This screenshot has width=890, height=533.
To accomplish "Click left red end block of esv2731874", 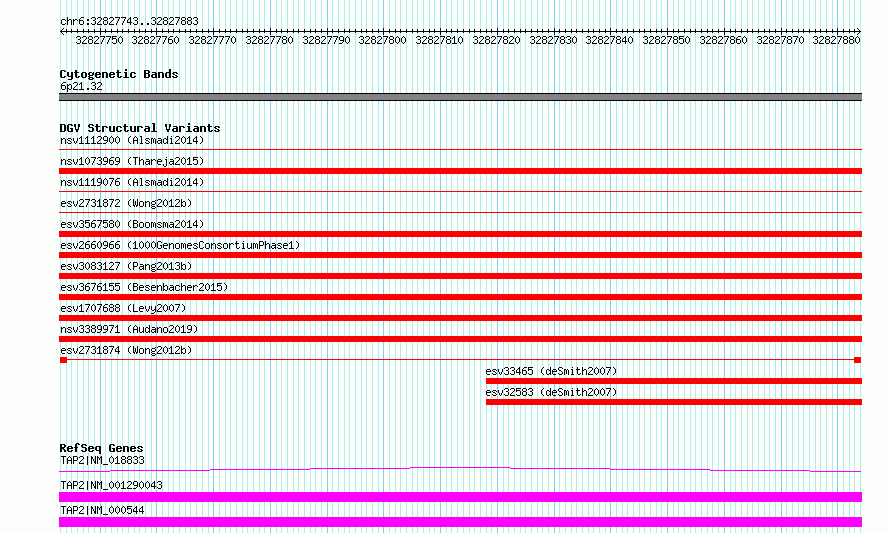I will [64, 360].
